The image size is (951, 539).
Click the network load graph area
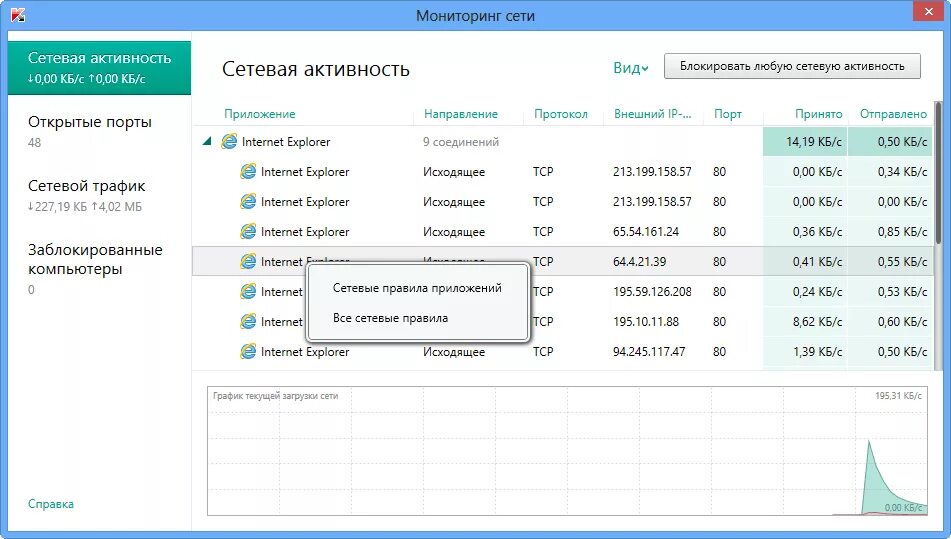click(x=567, y=451)
